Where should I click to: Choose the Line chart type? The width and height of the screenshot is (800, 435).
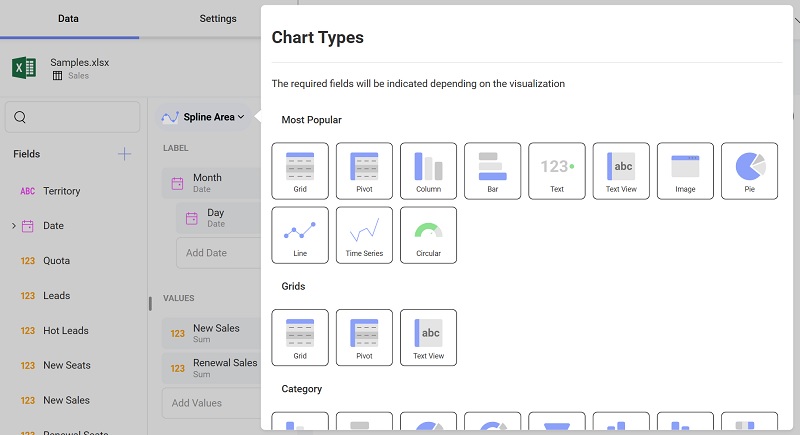point(300,235)
